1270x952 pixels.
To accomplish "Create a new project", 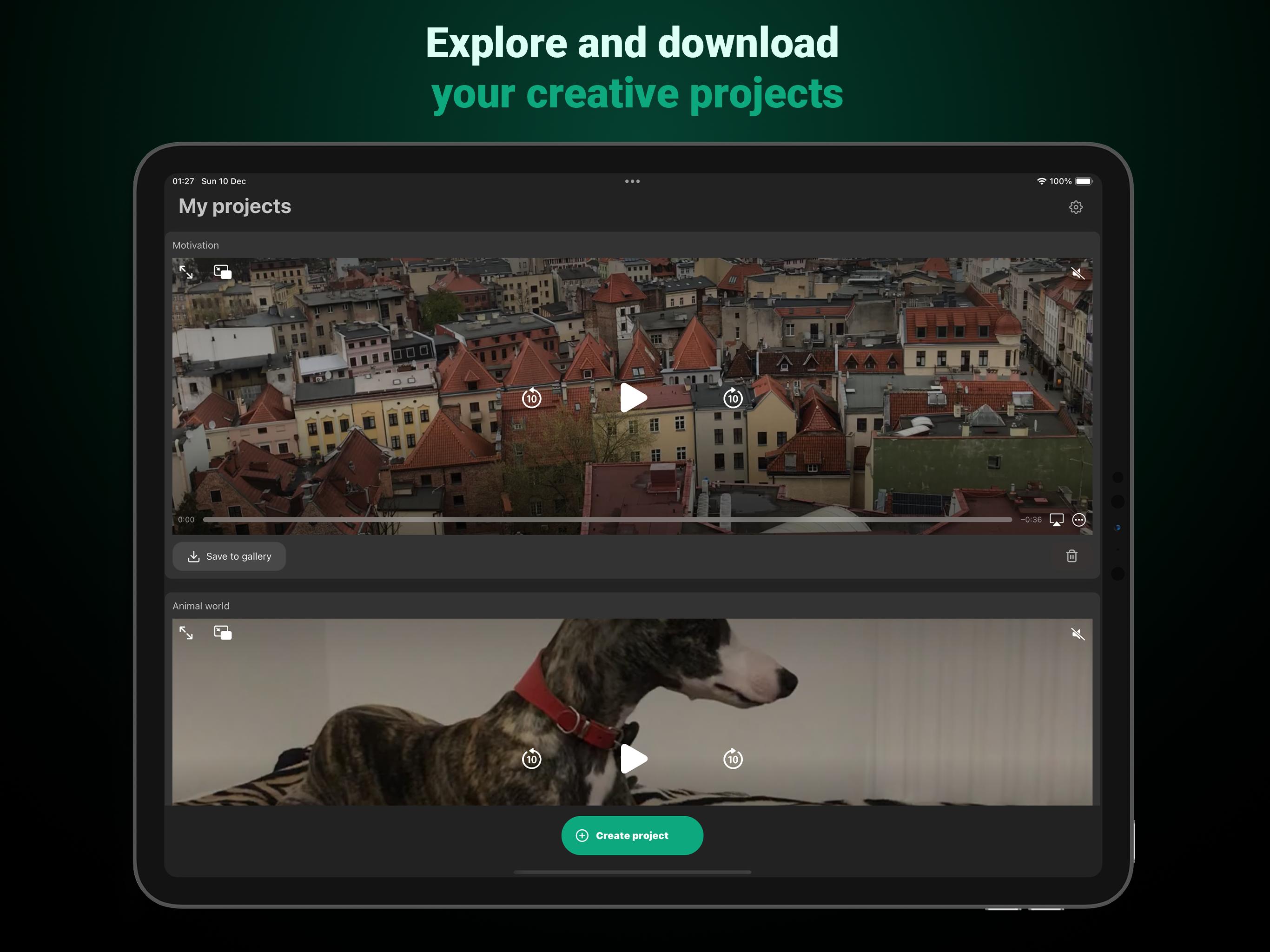I will [632, 835].
